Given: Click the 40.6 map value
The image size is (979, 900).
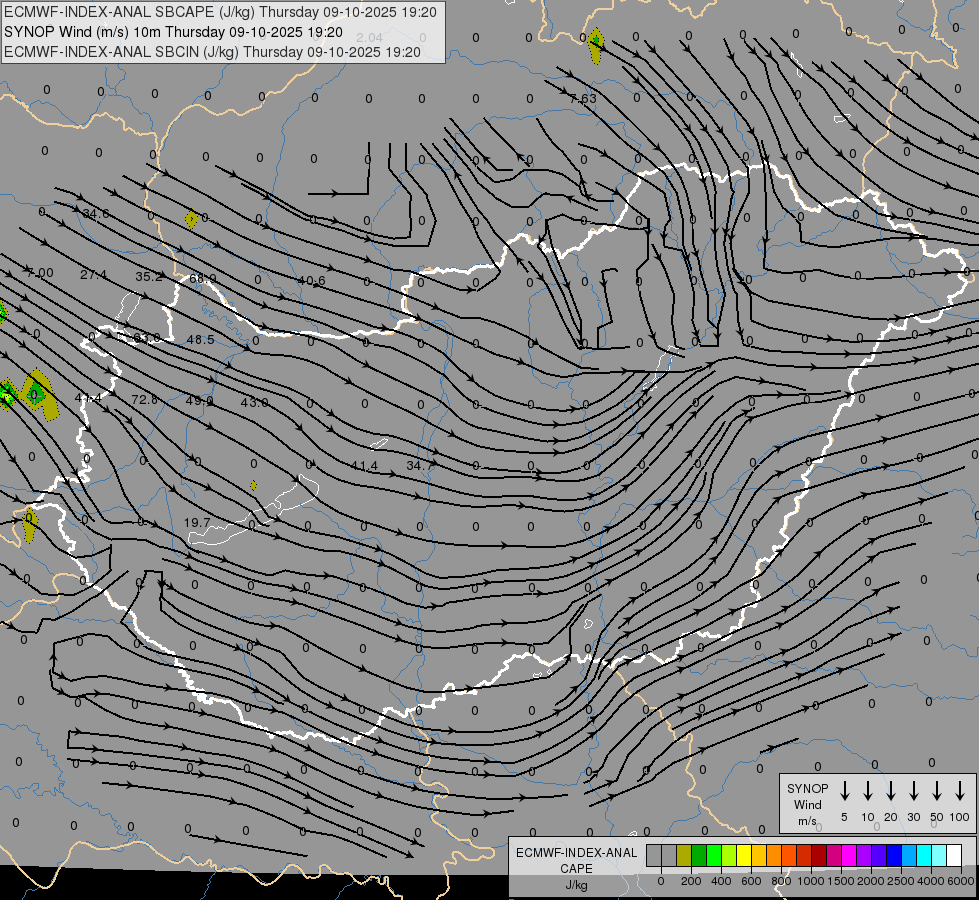Looking at the screenshot, I should (x=312, y=280).
